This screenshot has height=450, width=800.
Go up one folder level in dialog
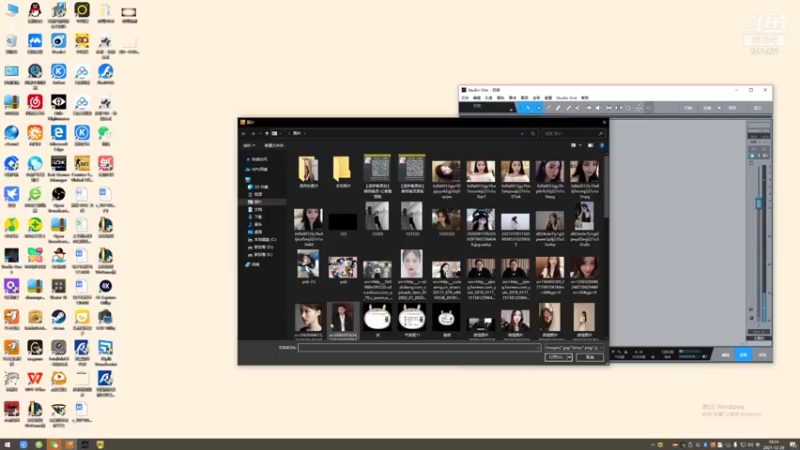tap(267, 134)
